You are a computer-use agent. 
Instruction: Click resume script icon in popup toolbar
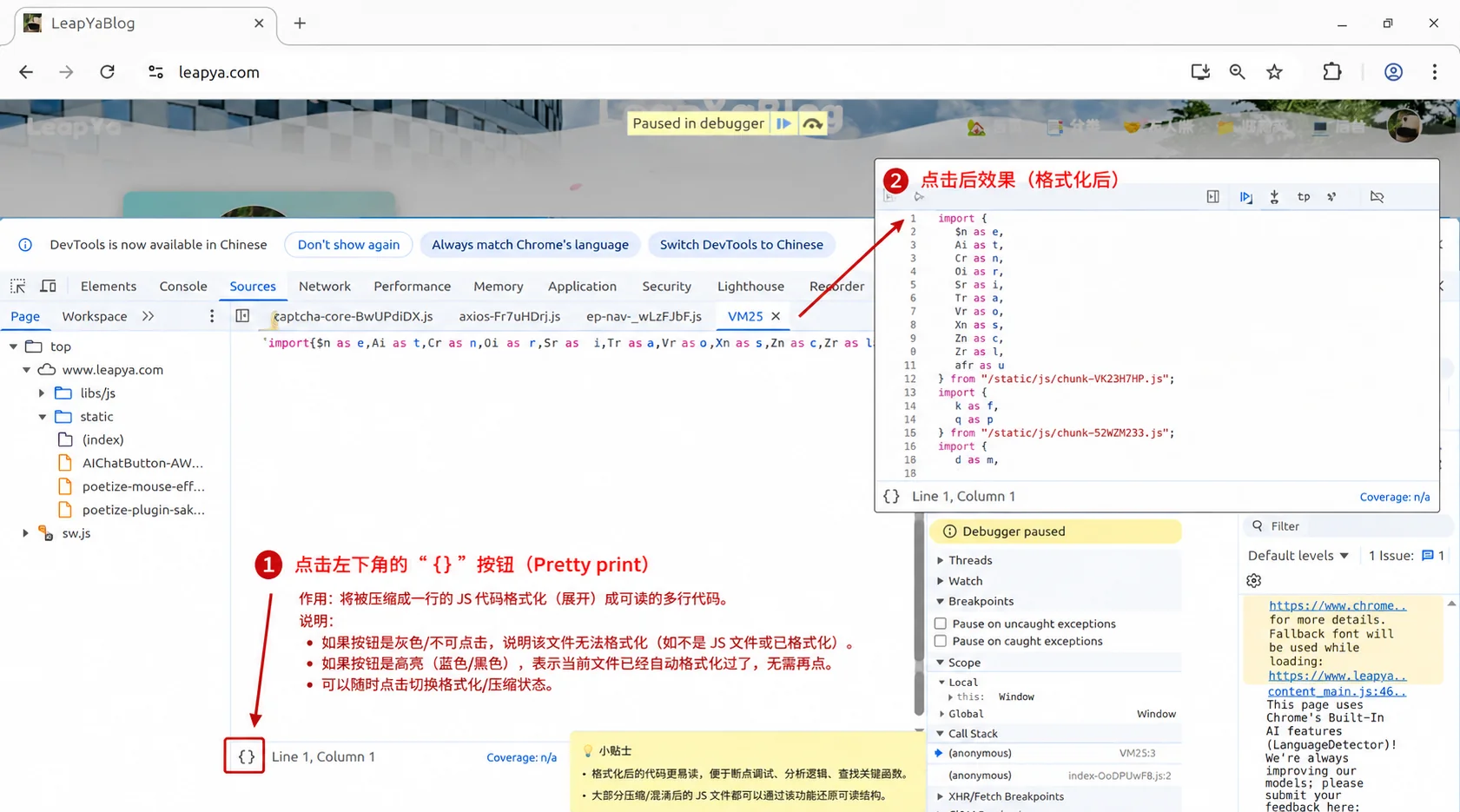[x=1246, y=197]
